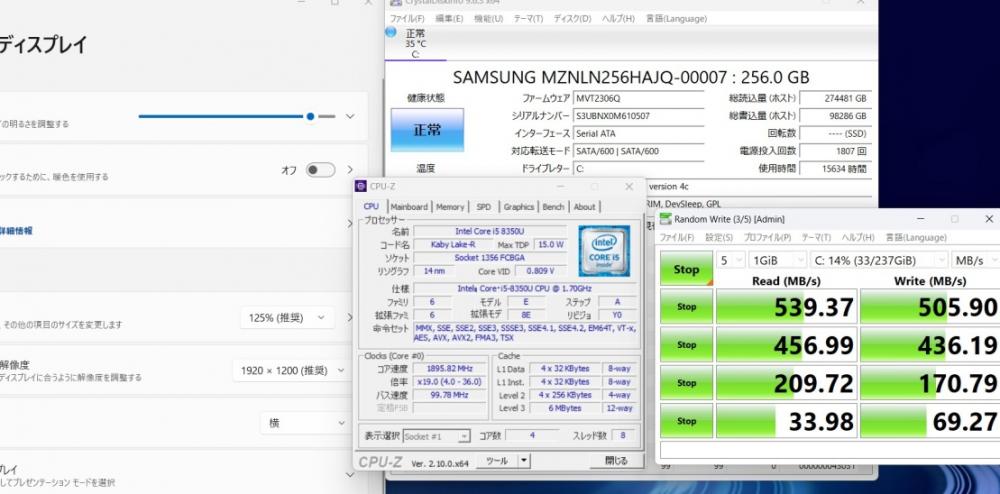The width and height of the screenshot is (1000, 494).
Task: Click the CPU-Z ツール button
Action: pos(497,460)
